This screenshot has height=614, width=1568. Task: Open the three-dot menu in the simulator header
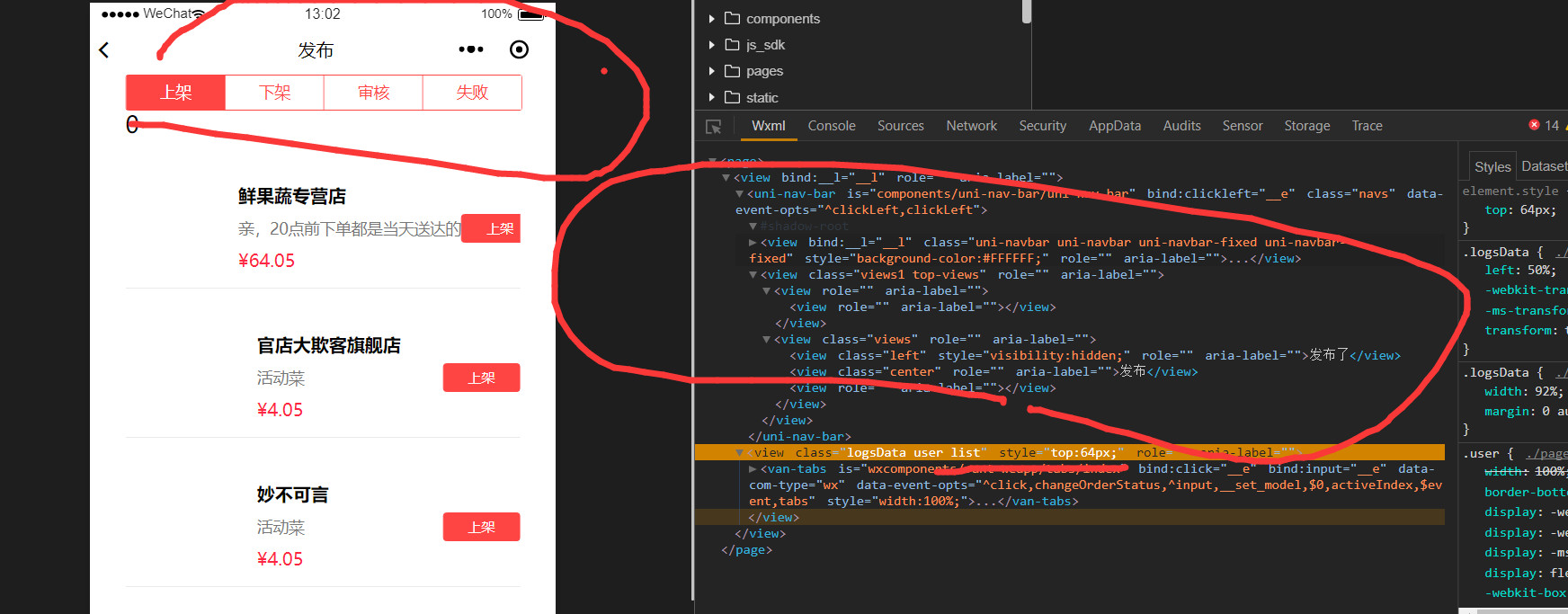[471, 49]
